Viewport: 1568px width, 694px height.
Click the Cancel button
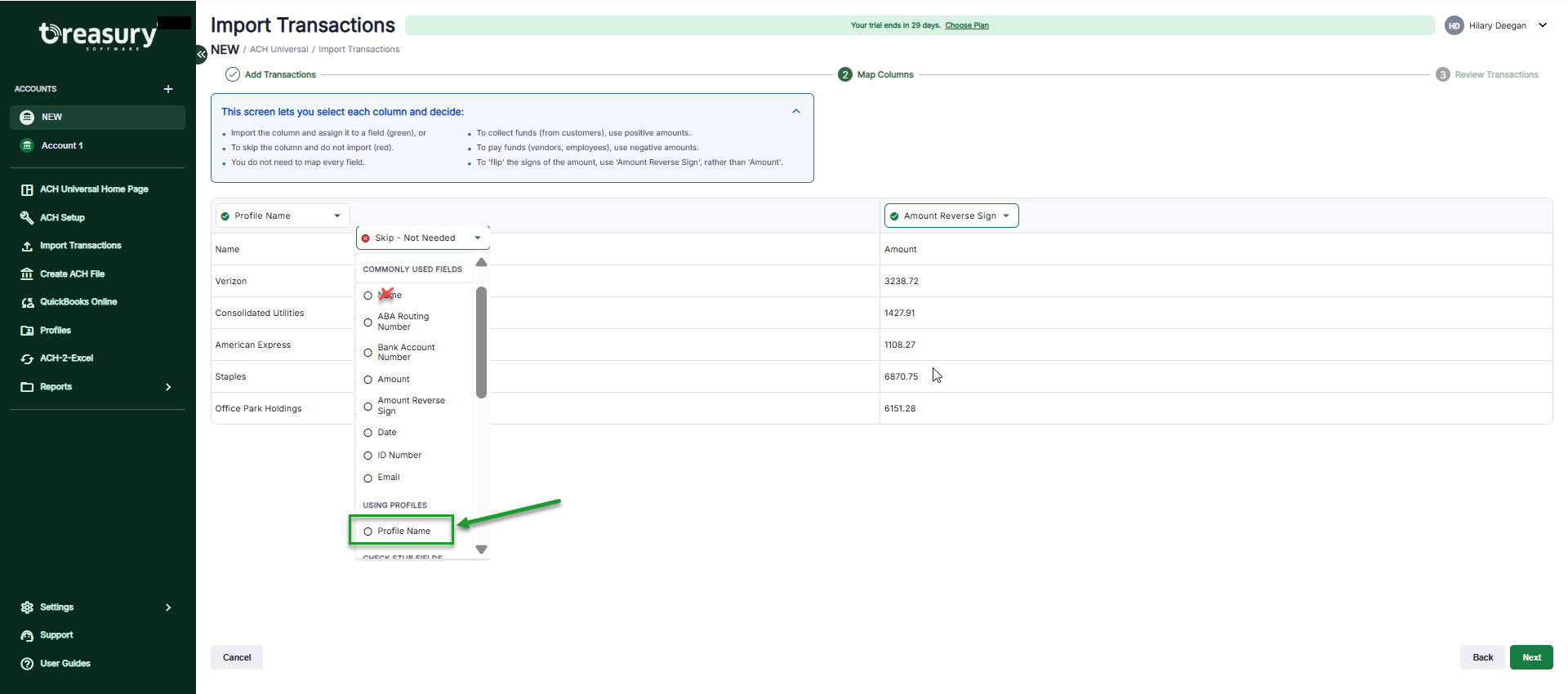237,657
